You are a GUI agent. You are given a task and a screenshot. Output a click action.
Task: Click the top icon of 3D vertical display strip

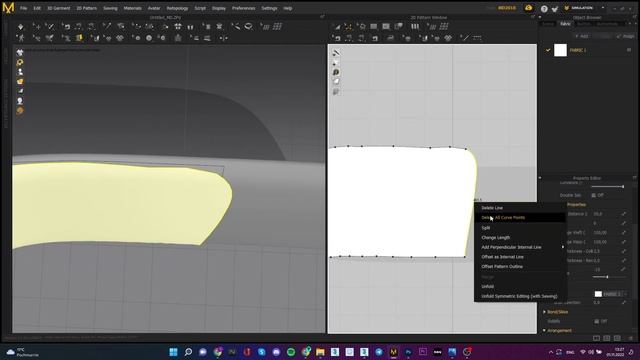tap(20, 53)
